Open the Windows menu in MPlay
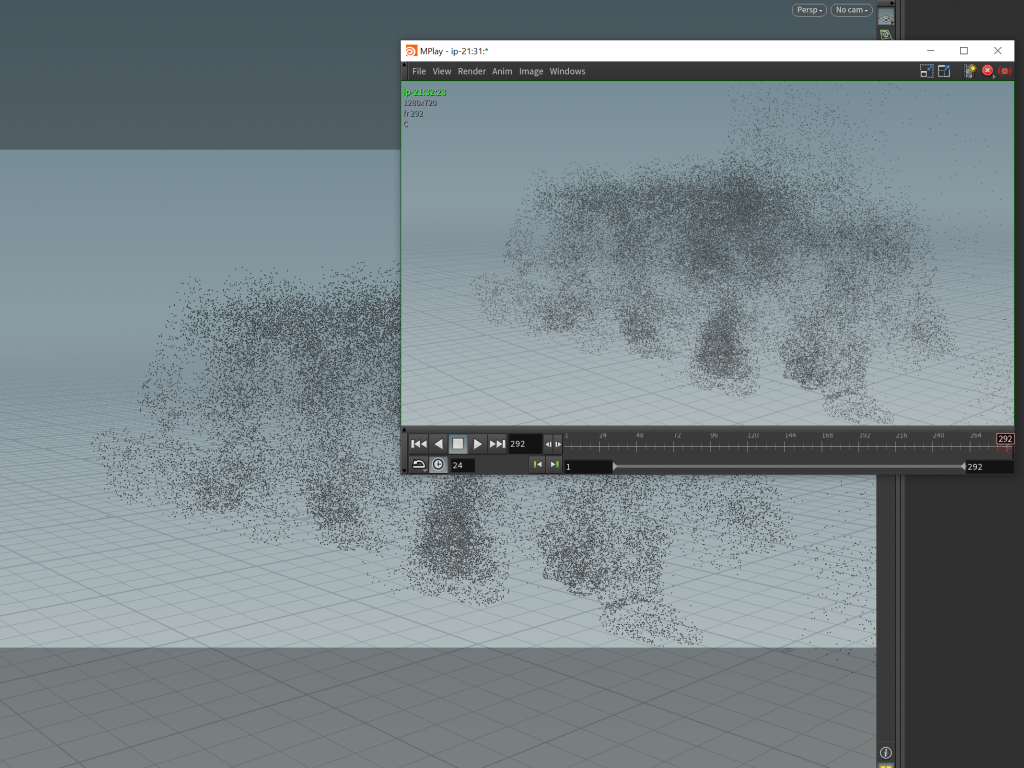The width and height of the screenshot is (1024, 768). (x=568, y=71)
